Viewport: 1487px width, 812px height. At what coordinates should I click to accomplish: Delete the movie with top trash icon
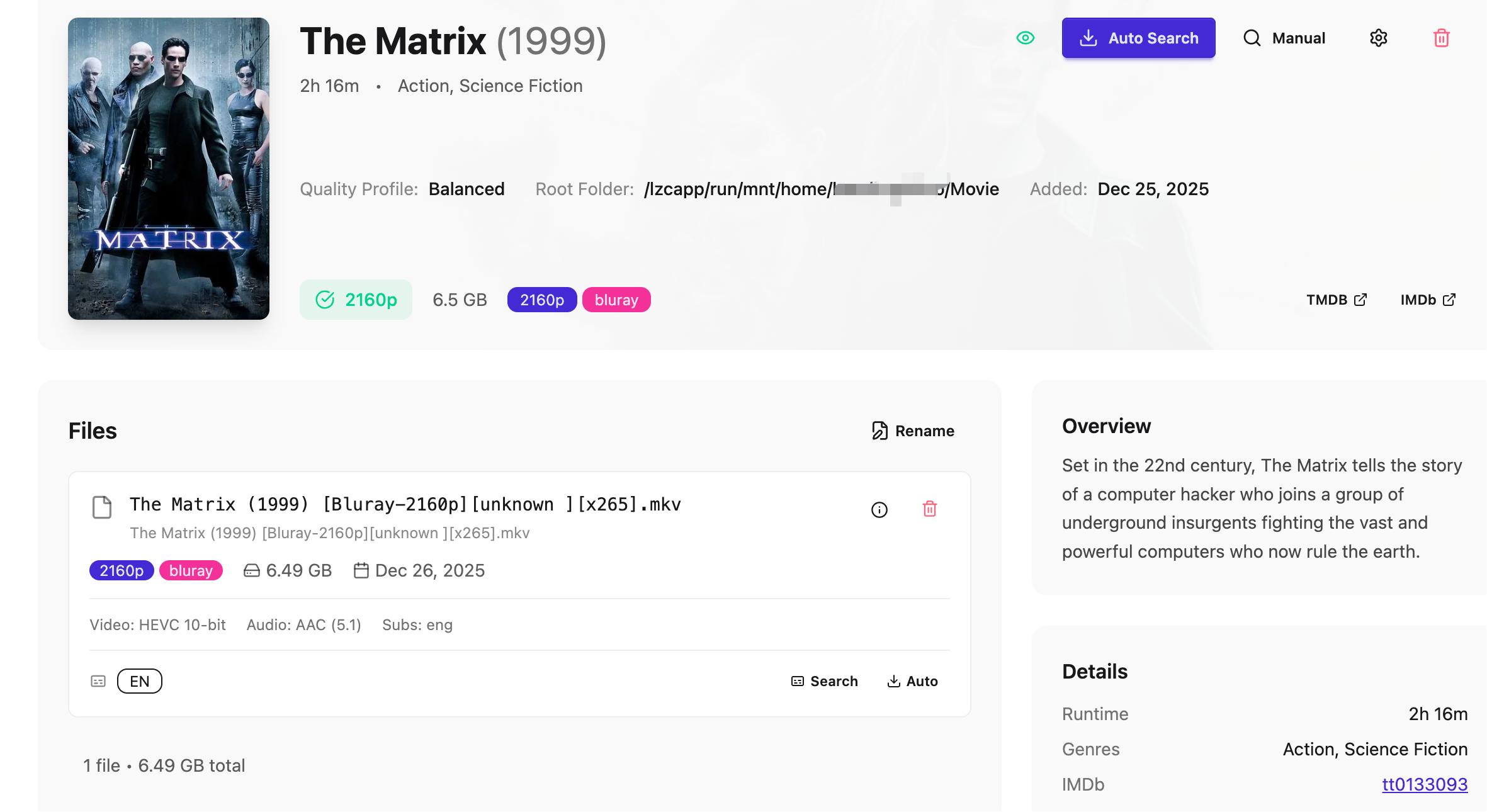point(1441,38)
